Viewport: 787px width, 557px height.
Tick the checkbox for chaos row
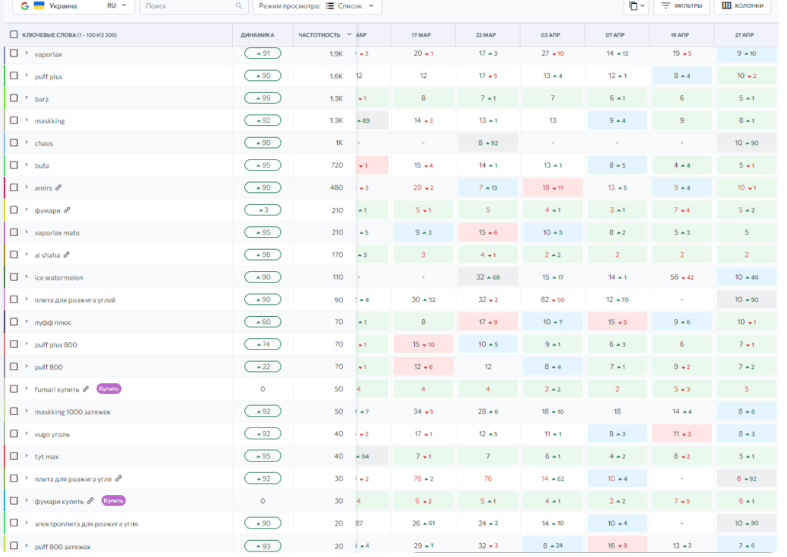point(14,143)
